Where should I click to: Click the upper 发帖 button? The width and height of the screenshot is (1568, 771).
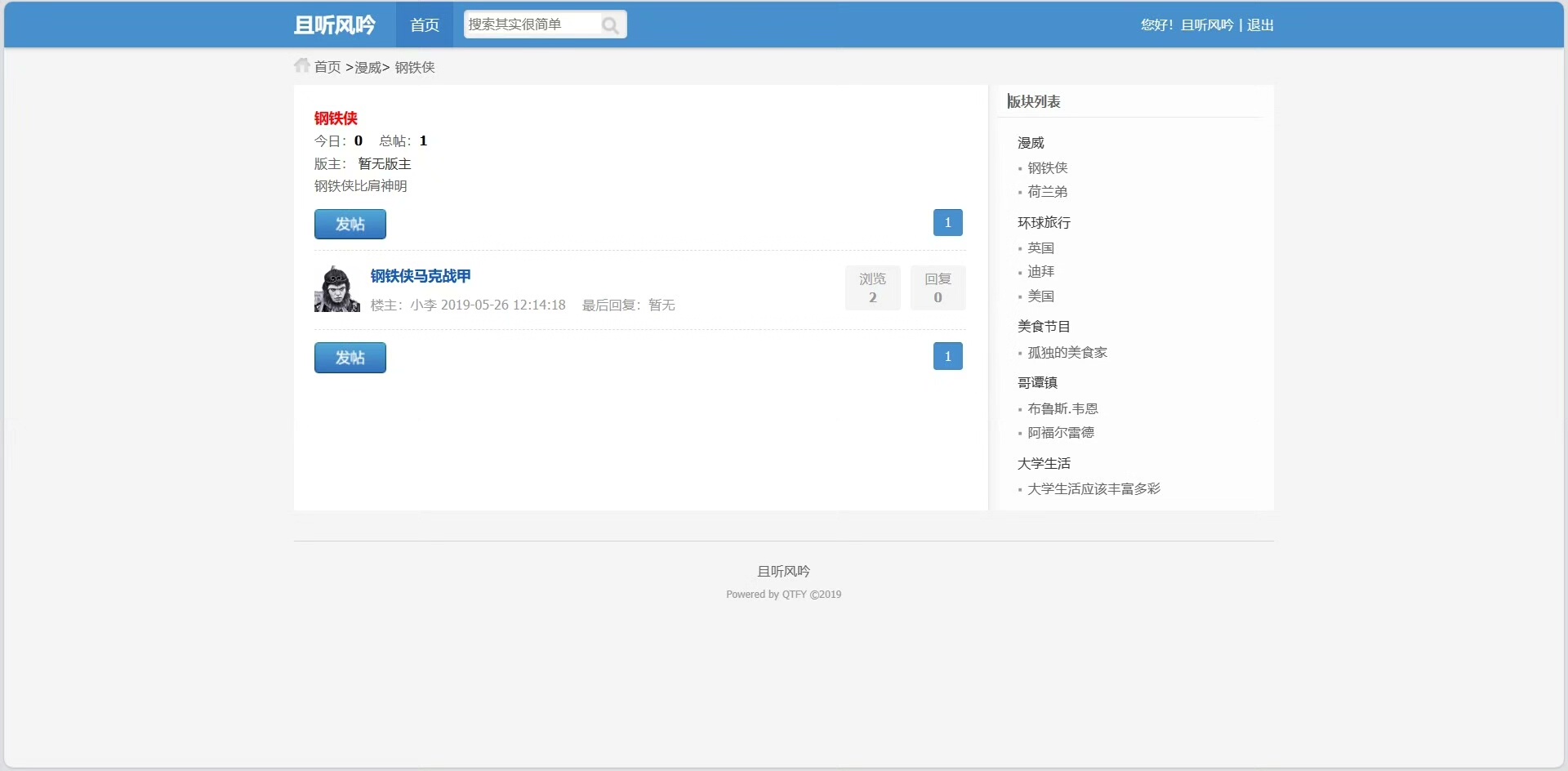(350, 224)
